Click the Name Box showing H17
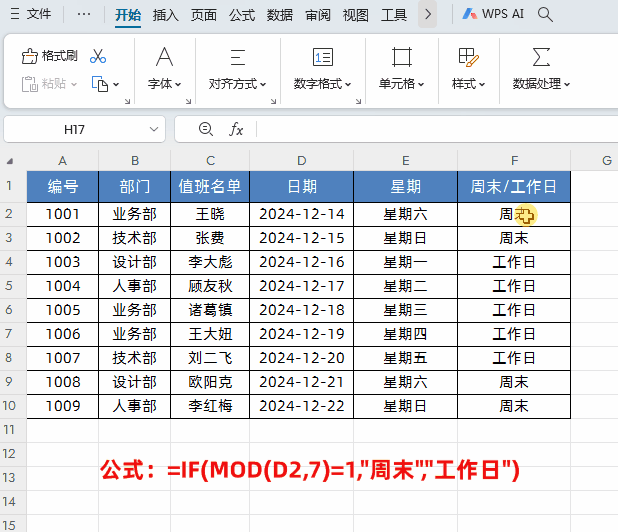 coord(75,129)
